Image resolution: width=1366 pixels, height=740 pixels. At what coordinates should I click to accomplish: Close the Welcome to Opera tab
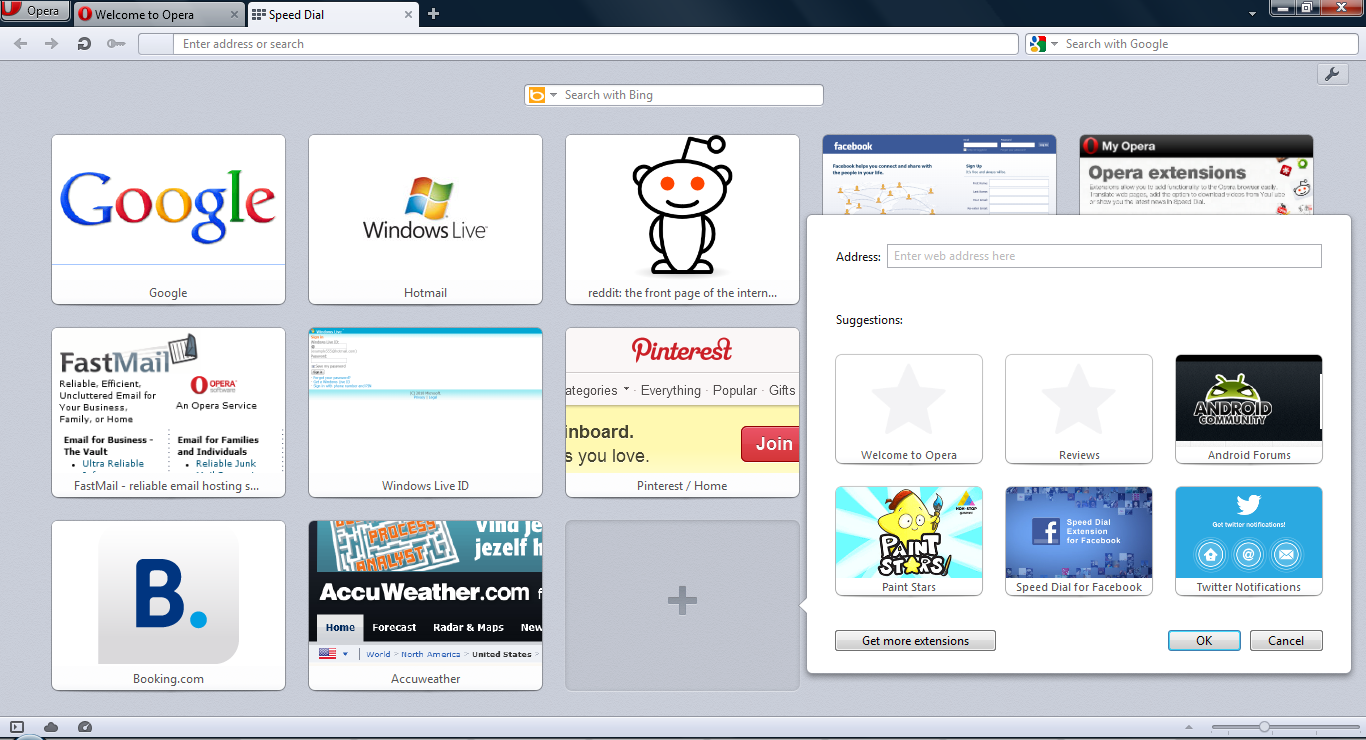234,15
